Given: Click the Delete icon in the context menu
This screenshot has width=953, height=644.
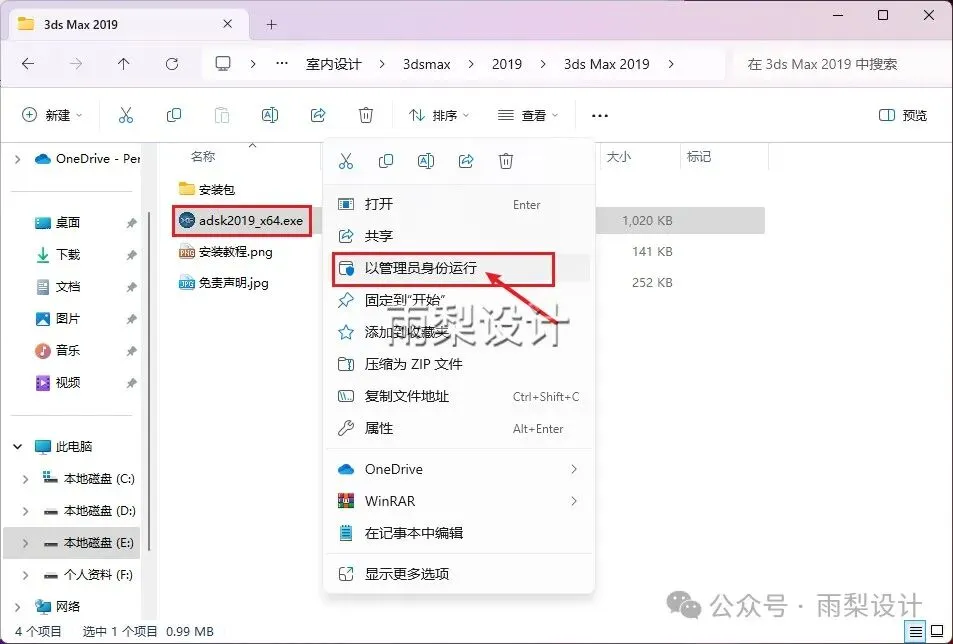Looking at the screenshot, I should coord(506,161).
